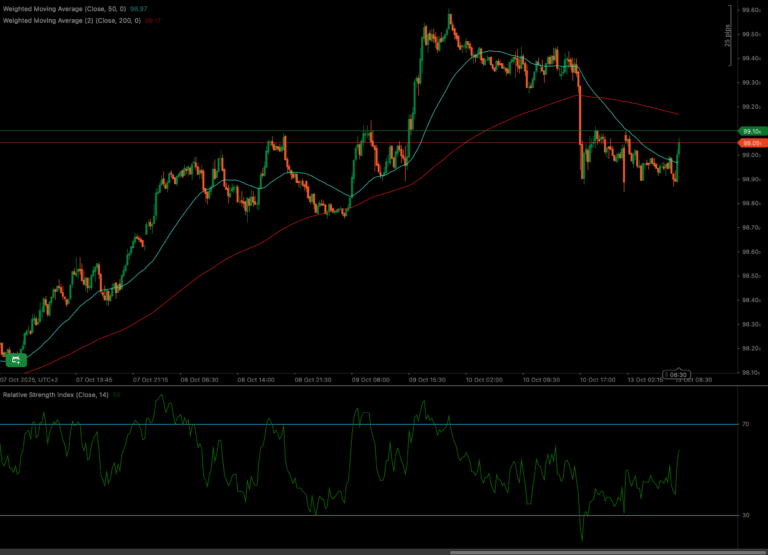This screenshot has height=555, width=768.
Task: Click the RSI 30 level label
Action: tap(745, 515)
